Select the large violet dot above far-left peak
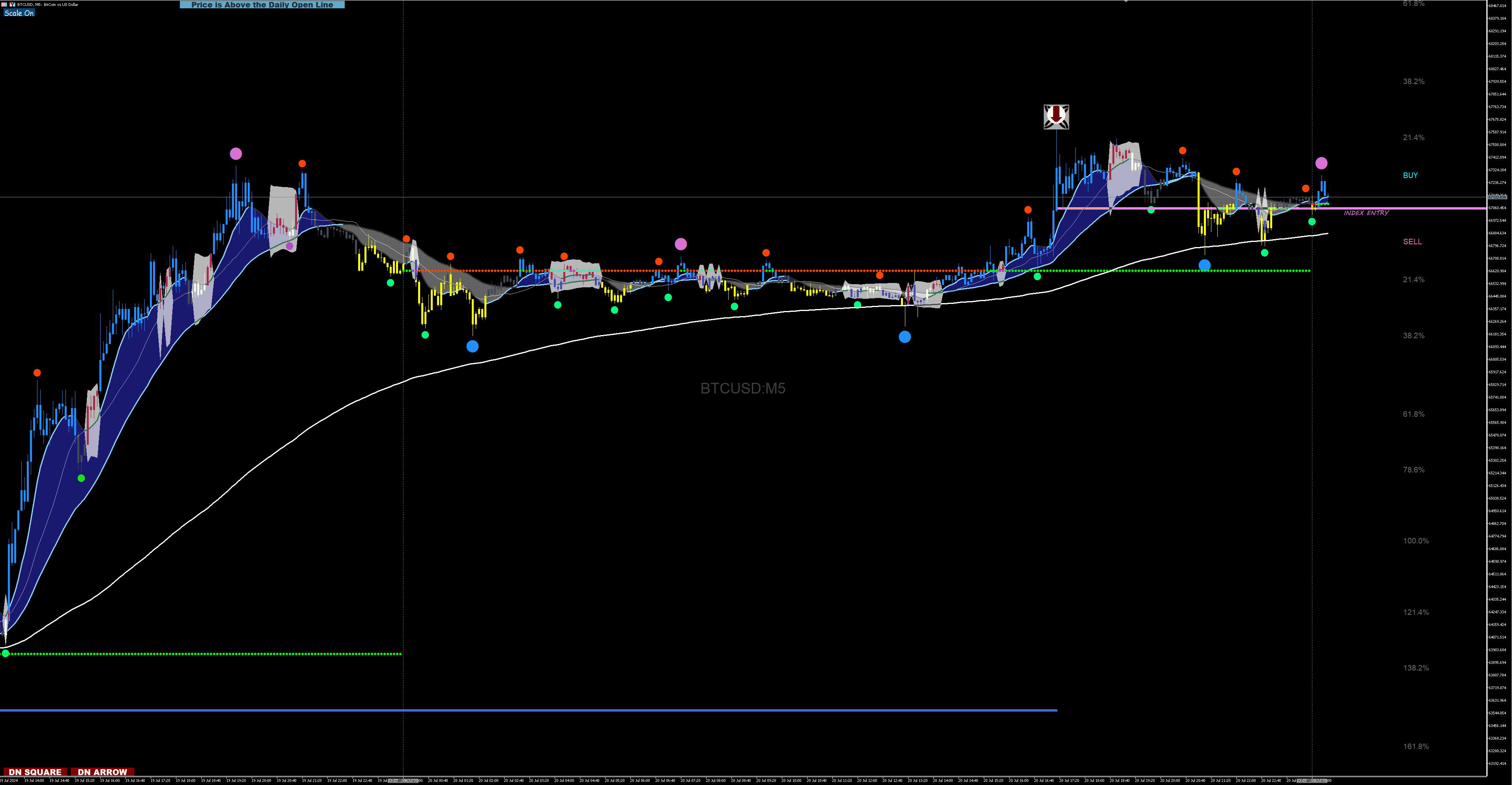 coord(235,153)
